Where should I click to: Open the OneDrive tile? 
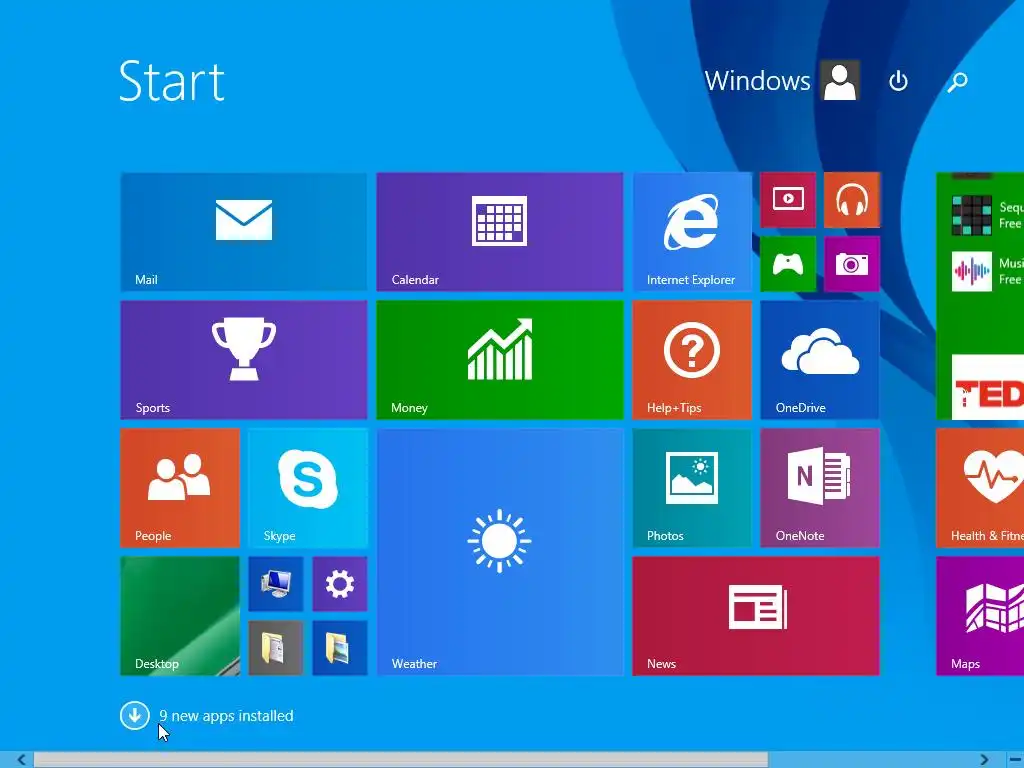pyautogui.click(x=820, y=360)
